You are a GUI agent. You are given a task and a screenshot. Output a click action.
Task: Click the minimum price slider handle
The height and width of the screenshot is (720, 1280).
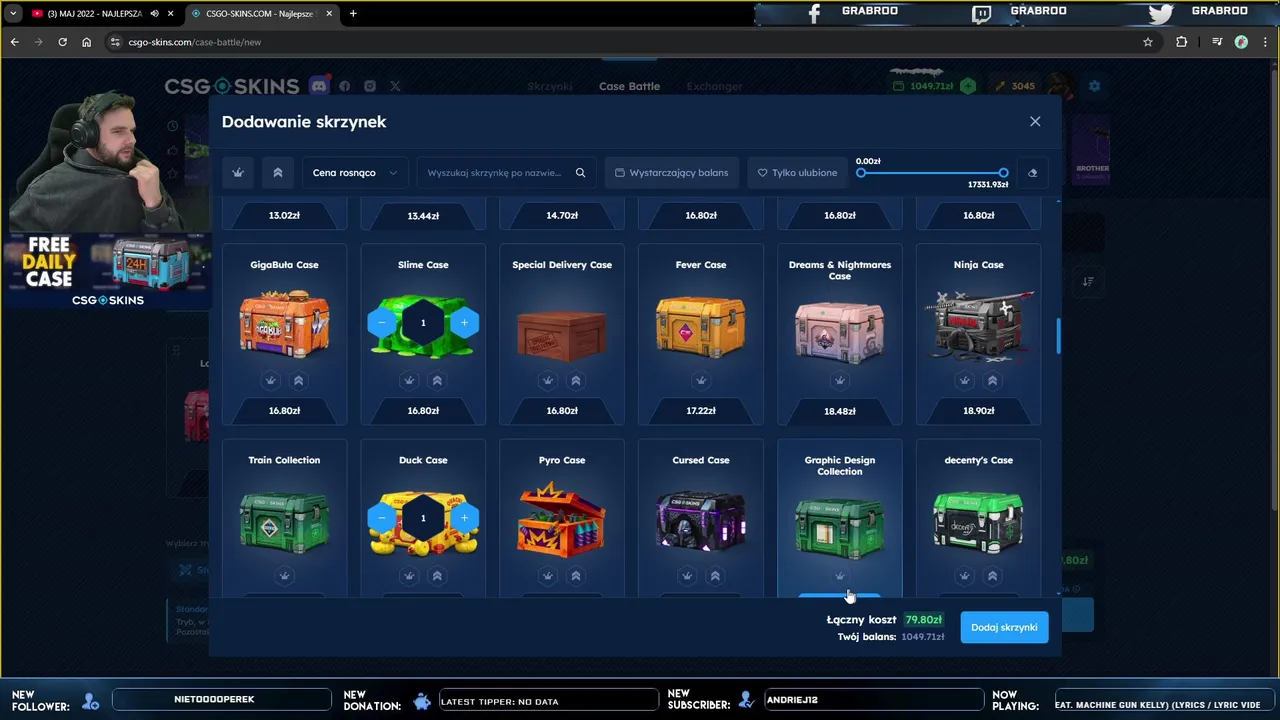(861, 173)
